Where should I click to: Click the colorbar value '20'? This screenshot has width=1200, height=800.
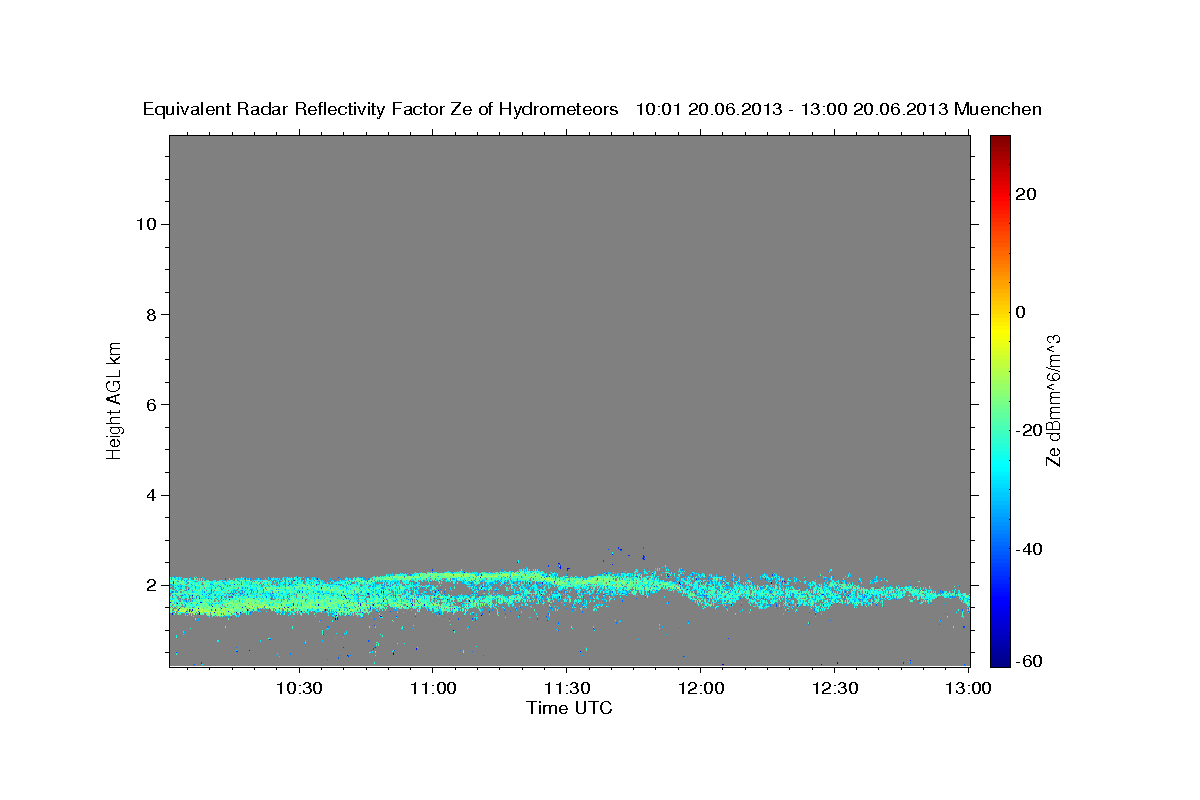(1027, 194)
